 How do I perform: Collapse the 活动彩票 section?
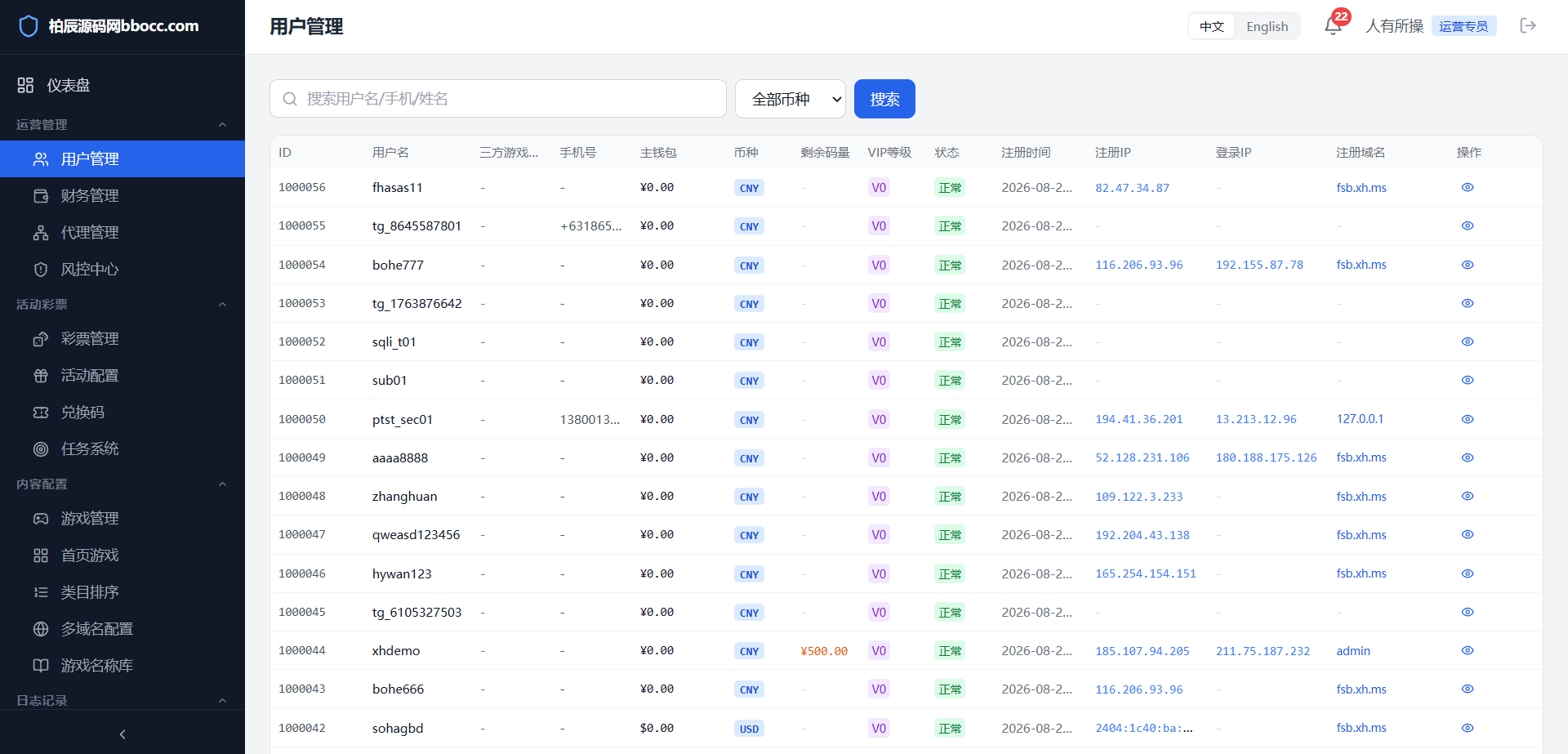tap(222, 305)
